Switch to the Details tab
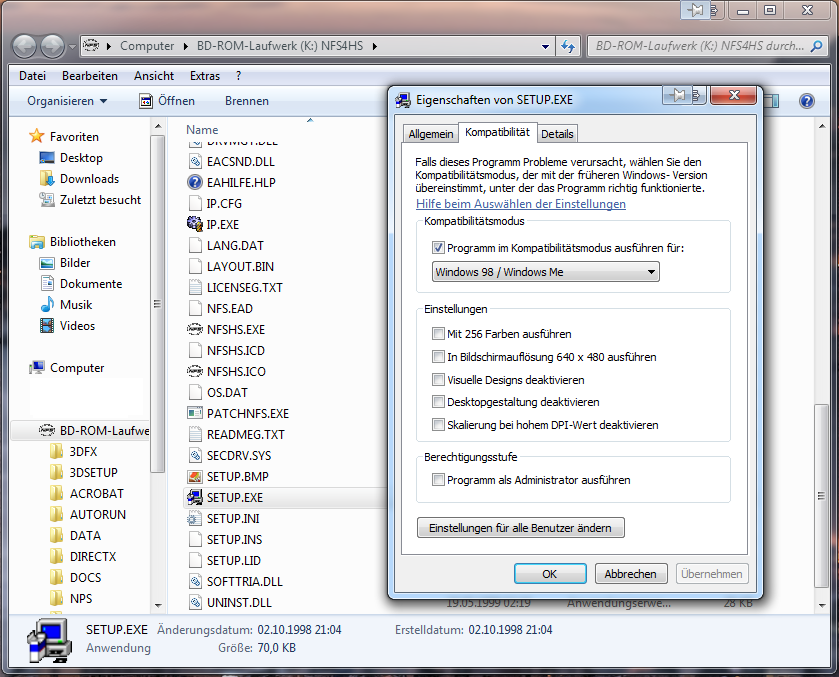 (x=557, y=134)
